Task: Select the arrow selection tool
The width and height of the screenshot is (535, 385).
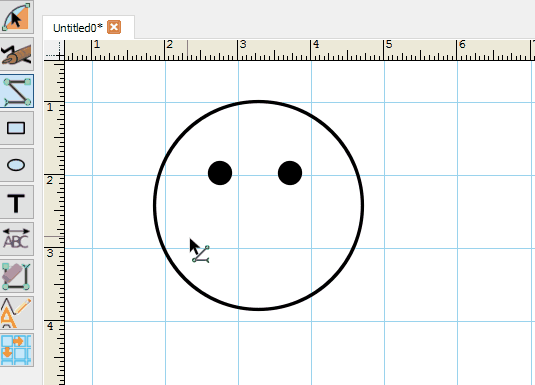Action: point(16,17)
